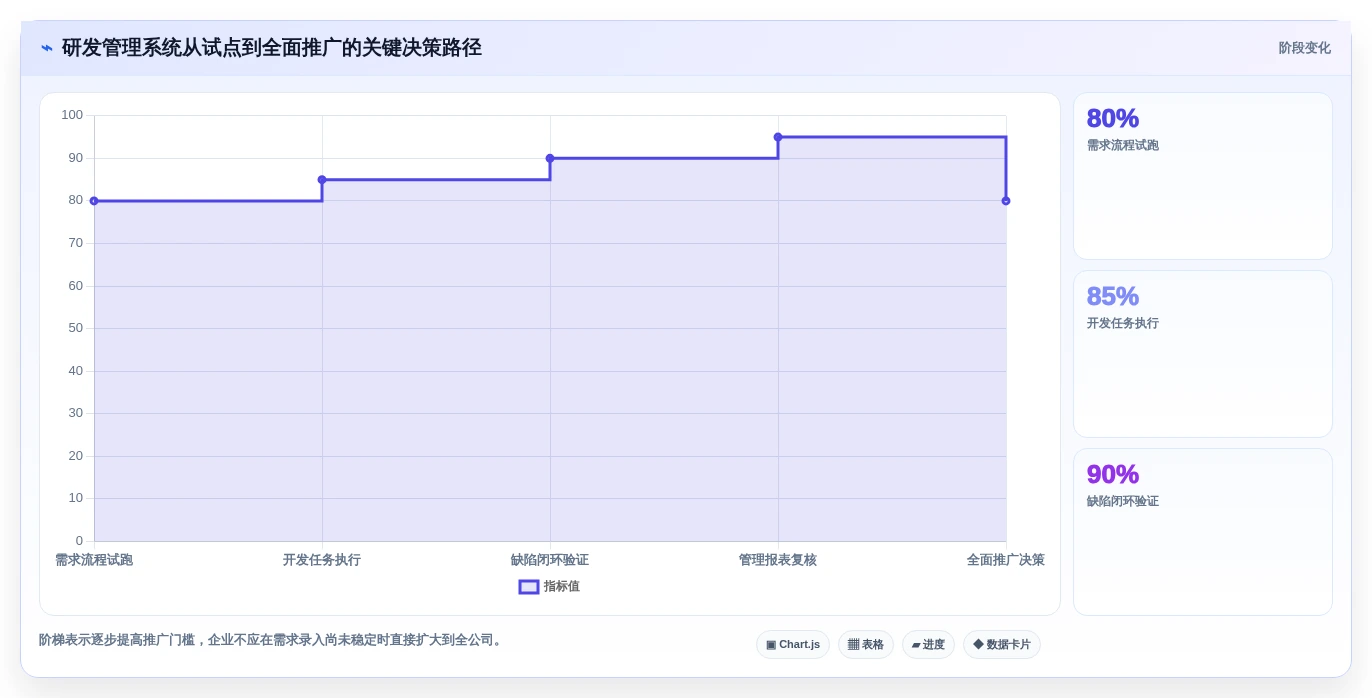Click the 100 y-axis value
This screenshot has height=698, width=1372.
tap(72, 115)
